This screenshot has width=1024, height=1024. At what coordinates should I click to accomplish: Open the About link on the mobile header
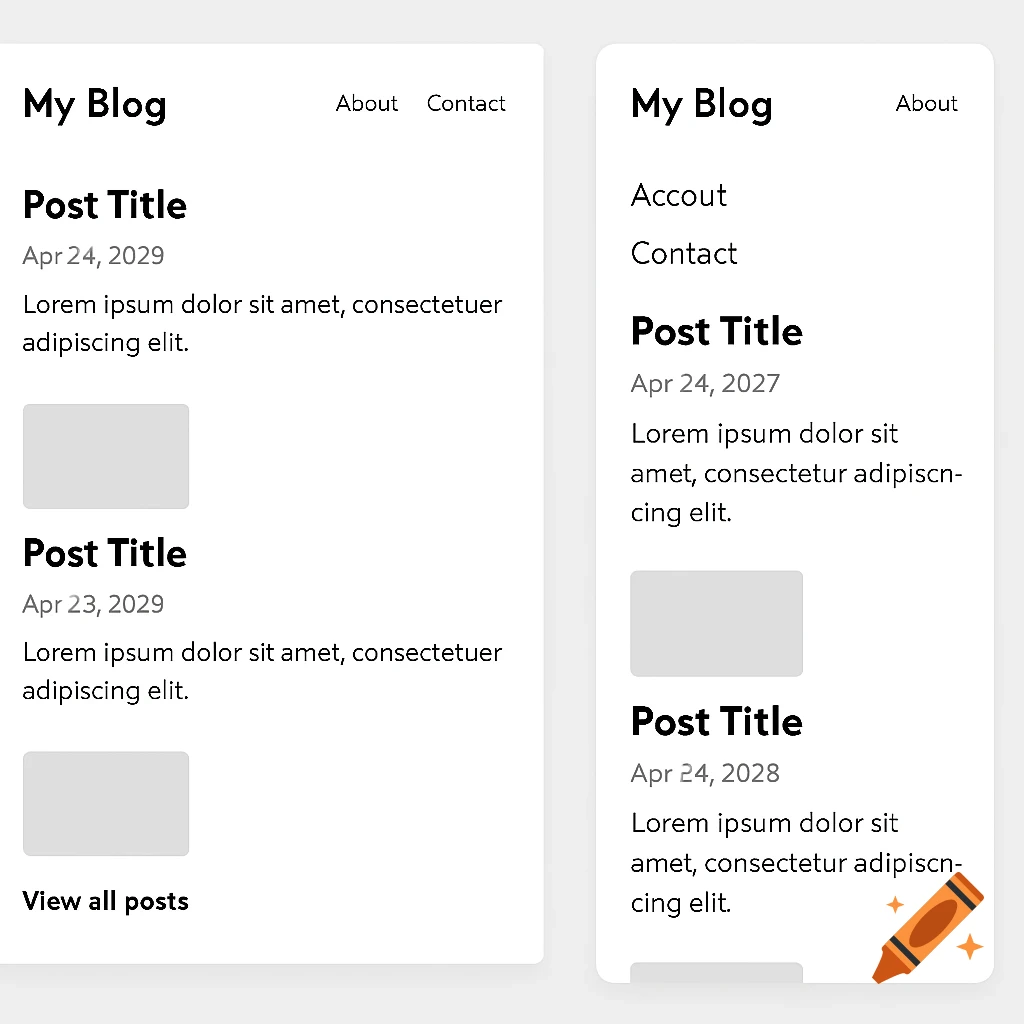[x=926, y=103]
